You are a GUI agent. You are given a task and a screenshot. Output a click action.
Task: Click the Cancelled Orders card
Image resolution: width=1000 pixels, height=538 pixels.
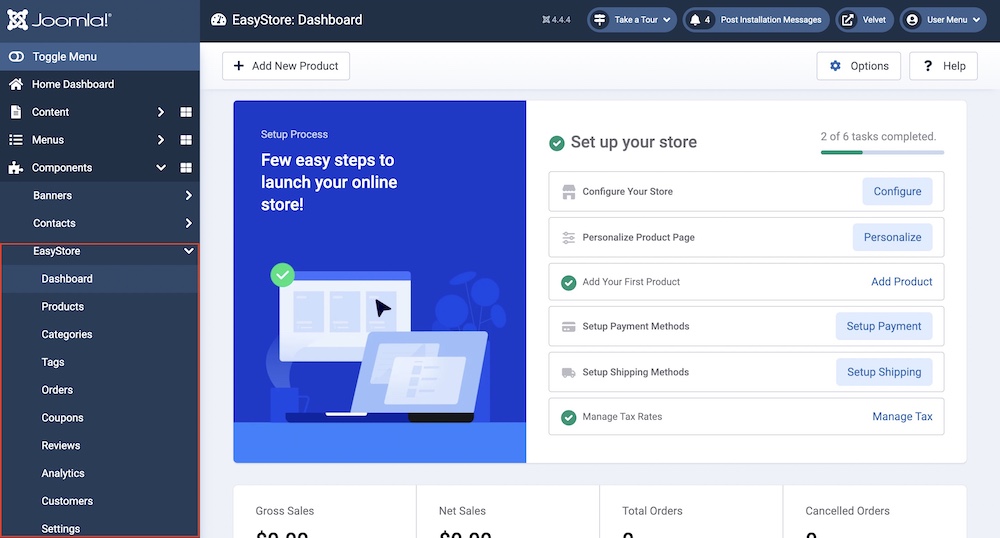(874, 511)
